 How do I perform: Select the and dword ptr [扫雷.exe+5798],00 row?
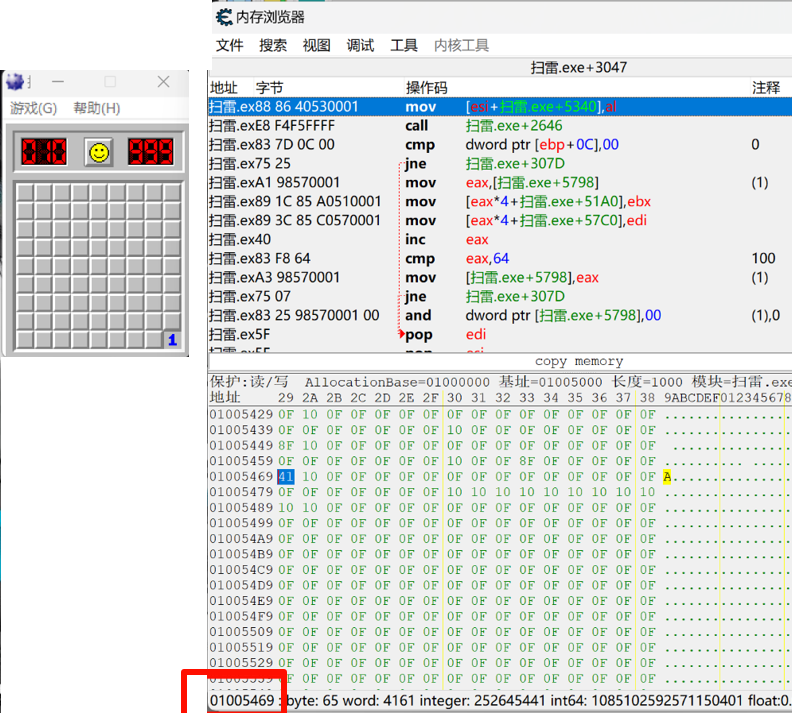click(500, 315)
